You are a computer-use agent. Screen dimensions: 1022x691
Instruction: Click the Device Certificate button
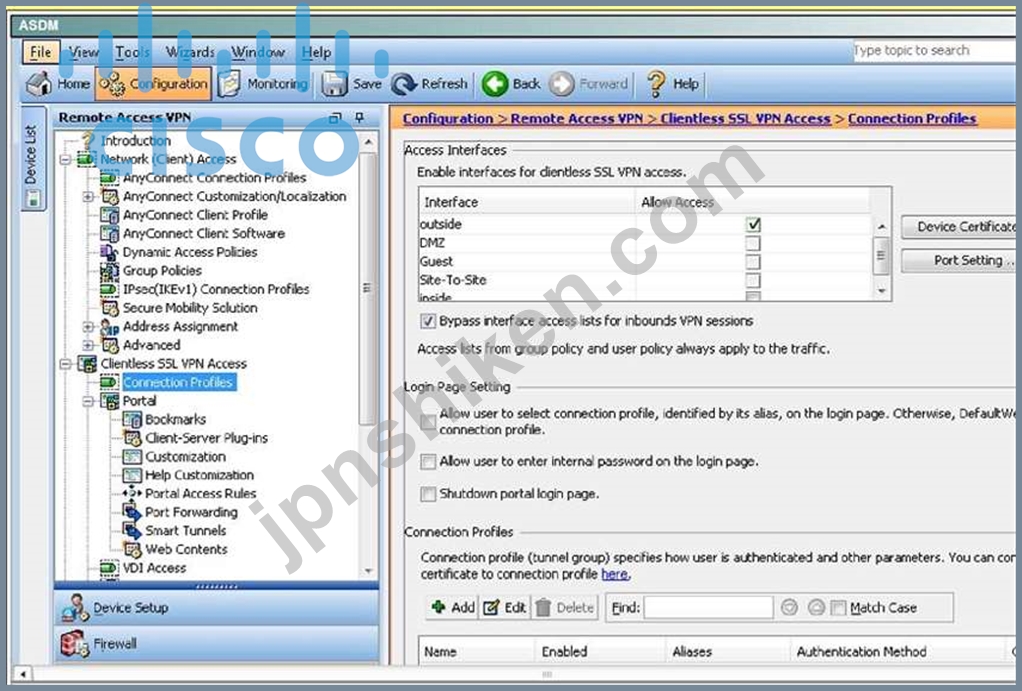[961, 227]
